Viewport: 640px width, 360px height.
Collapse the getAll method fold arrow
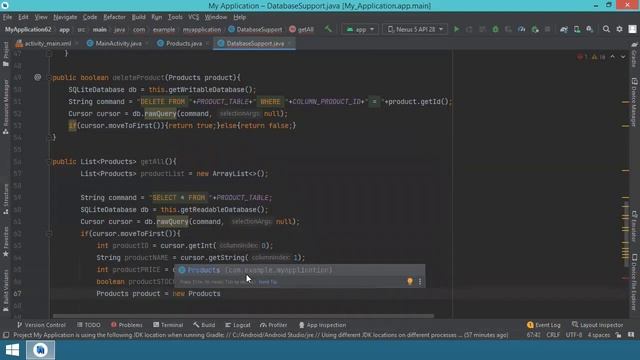click(49, 161)
